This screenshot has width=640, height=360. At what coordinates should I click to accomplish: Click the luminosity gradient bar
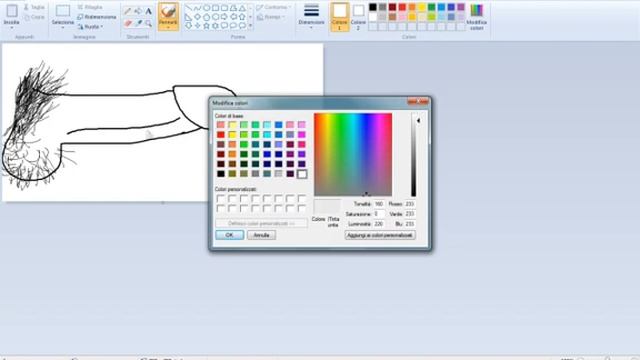[413, 154]
